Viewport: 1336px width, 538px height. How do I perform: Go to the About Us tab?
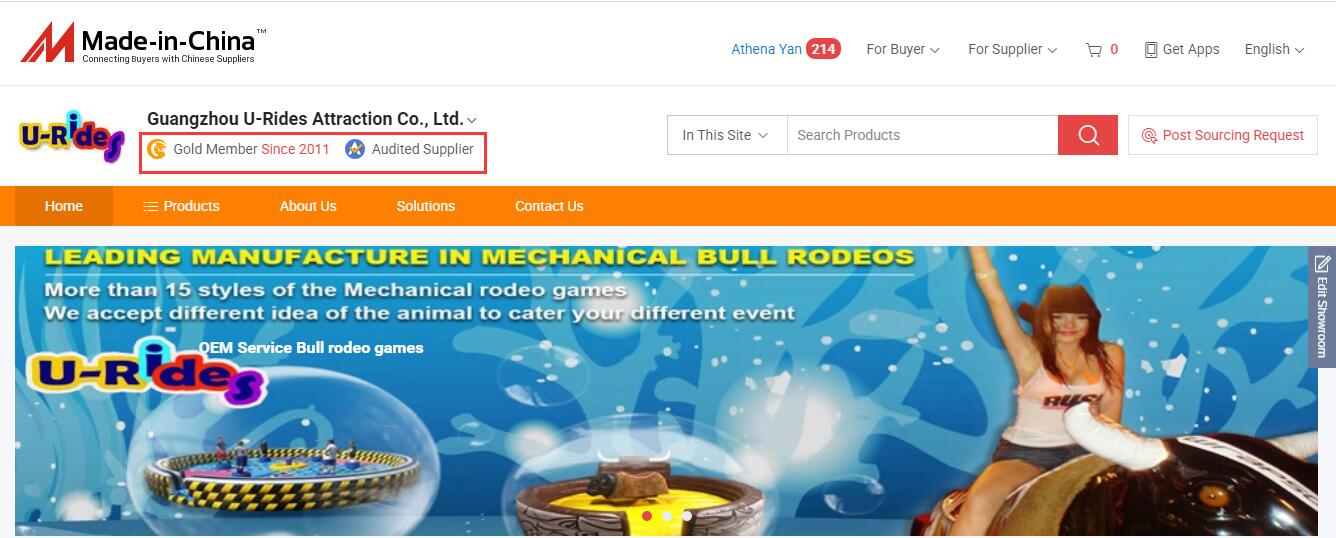[x=308, y=206]
